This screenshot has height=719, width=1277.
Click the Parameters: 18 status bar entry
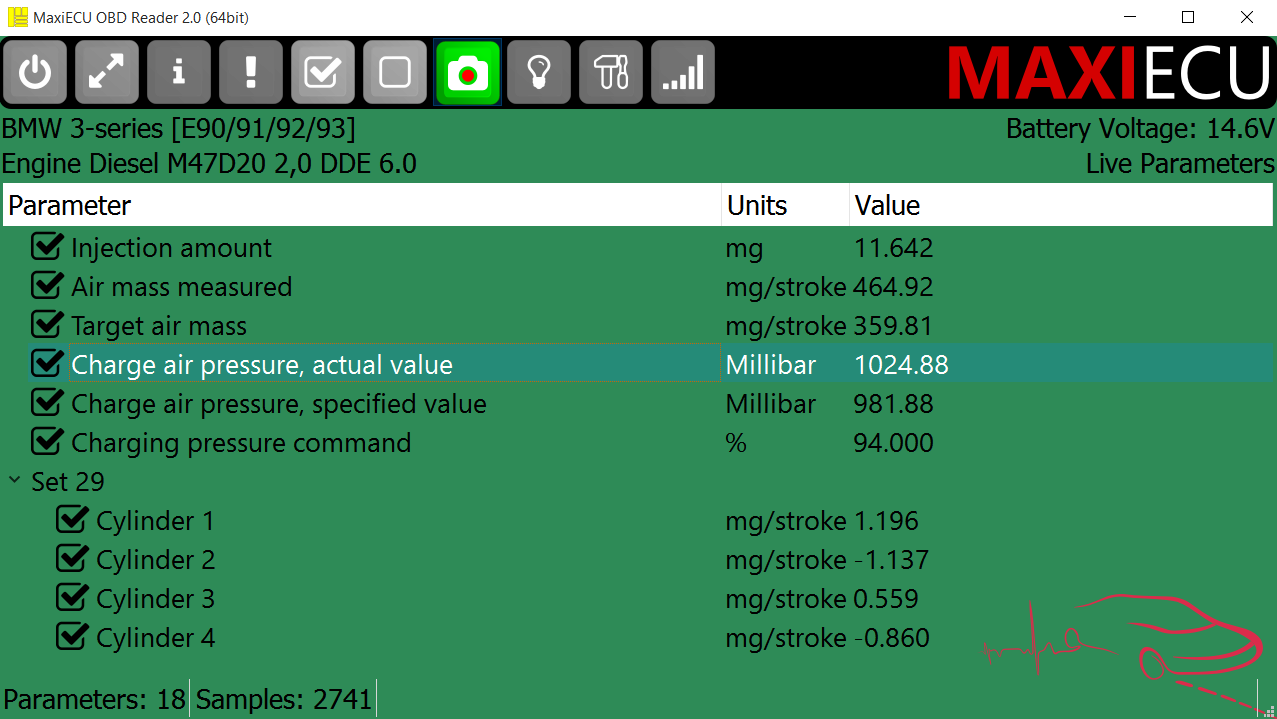[x=95, y=700]
